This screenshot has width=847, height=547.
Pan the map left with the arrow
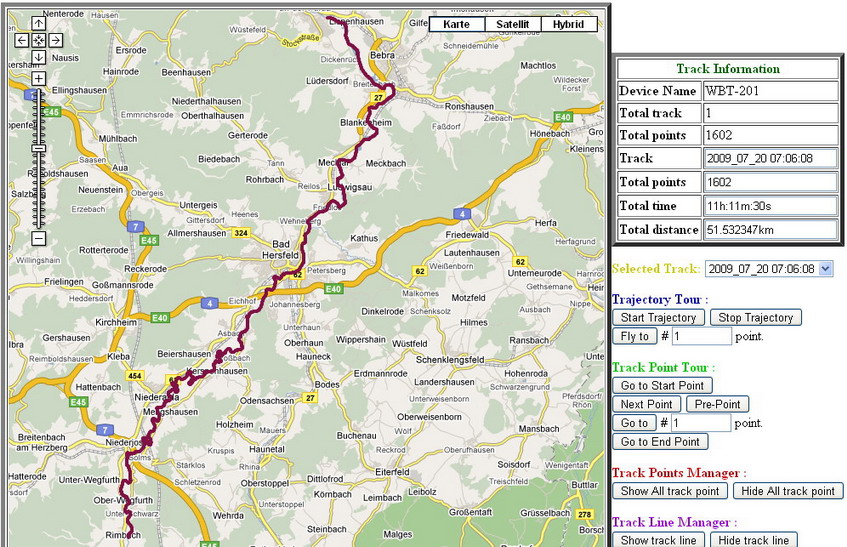tap(21, 40)
